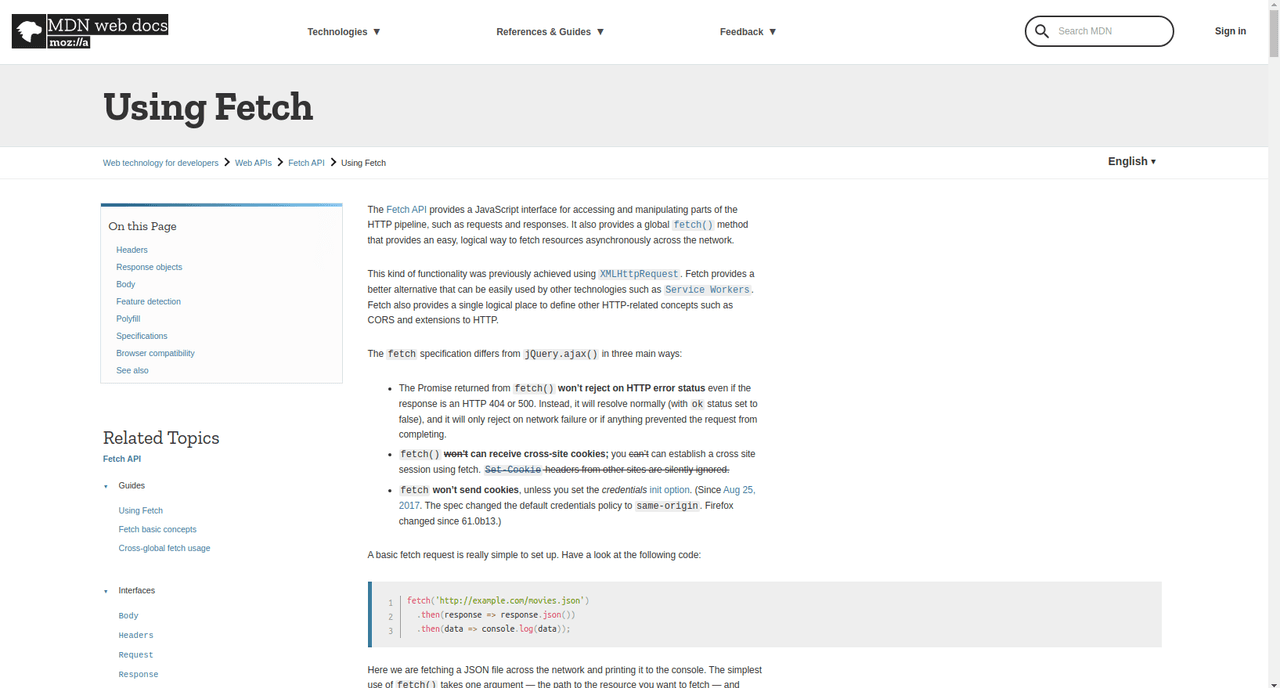This screenshot has width=1280, height=688.
Task: Click code line with example.com/movies.json
Action: [498, 601]
